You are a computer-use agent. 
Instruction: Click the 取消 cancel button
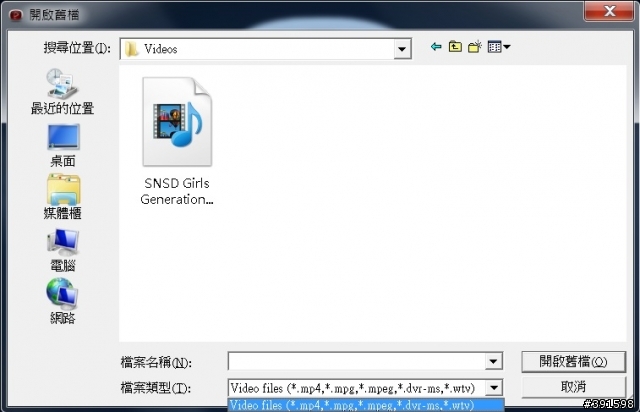pos(573,387)
